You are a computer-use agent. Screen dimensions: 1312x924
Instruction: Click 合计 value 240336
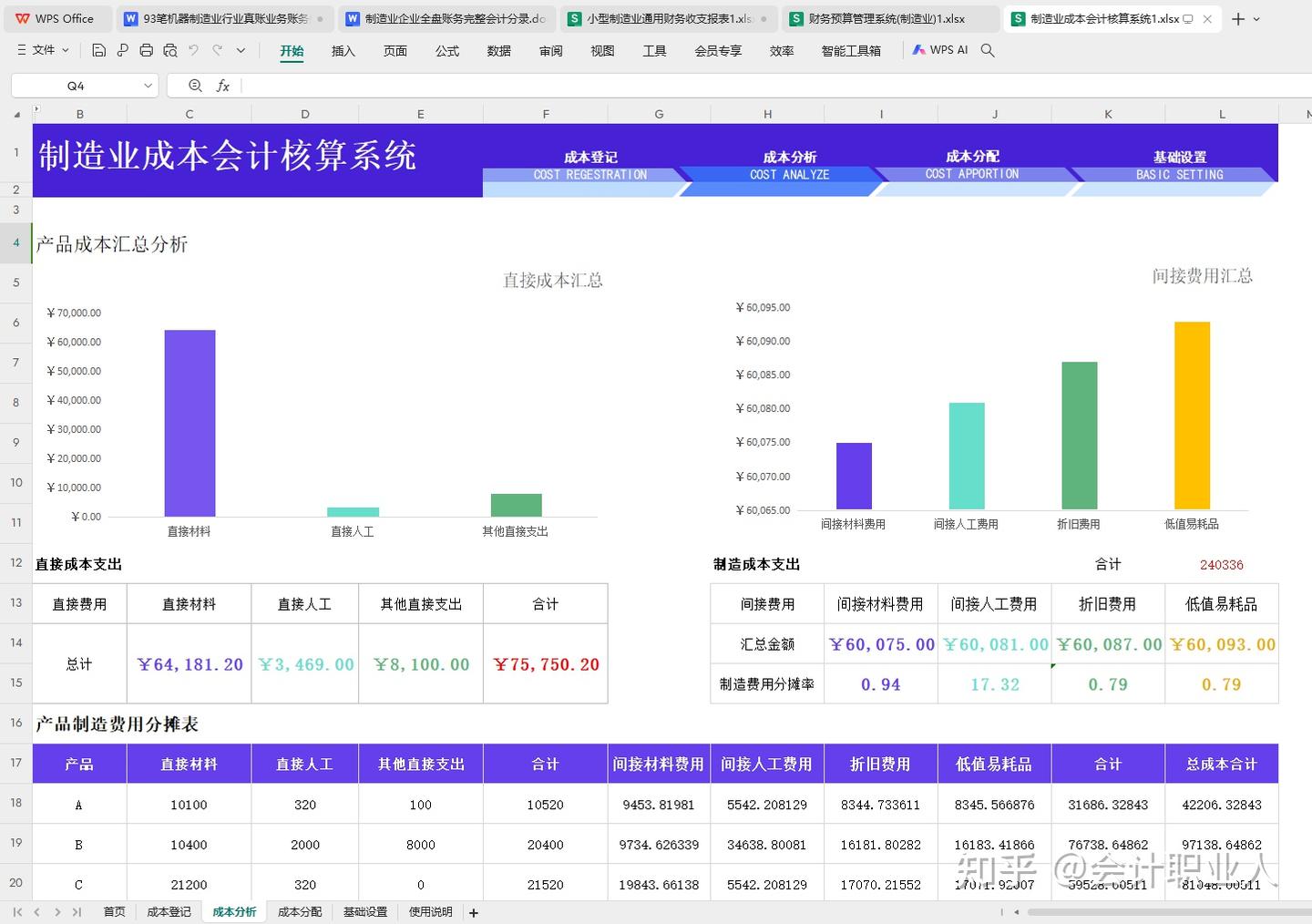[1221, 565]
